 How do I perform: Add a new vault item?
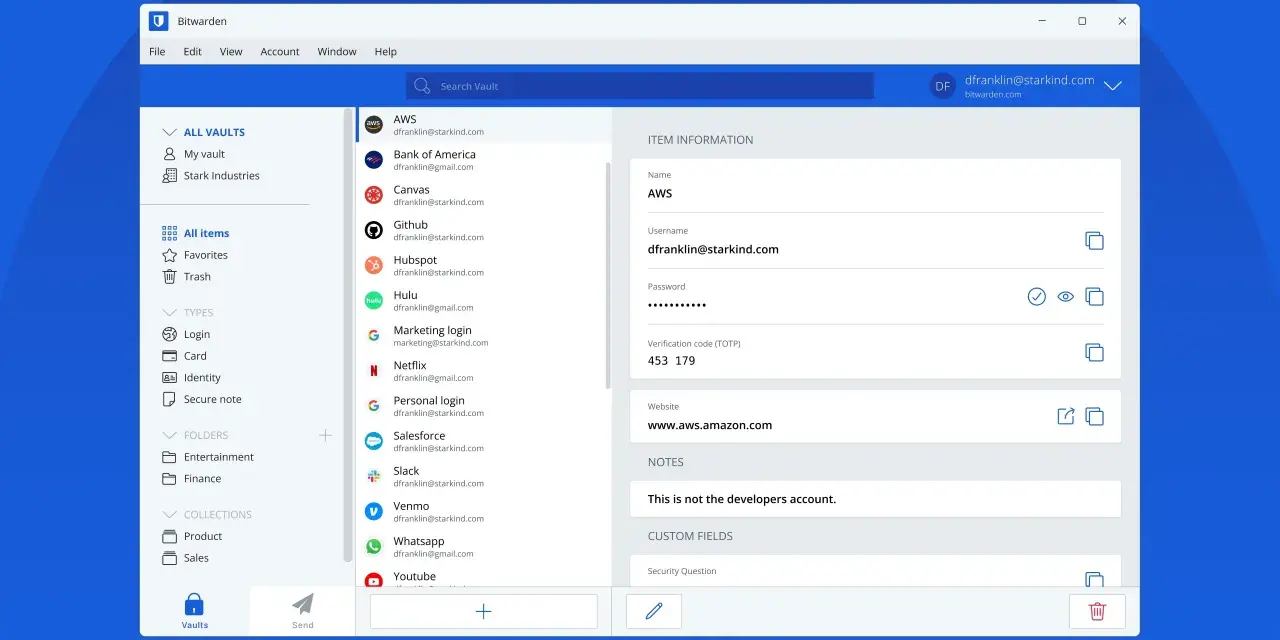[x=483, y=611]
